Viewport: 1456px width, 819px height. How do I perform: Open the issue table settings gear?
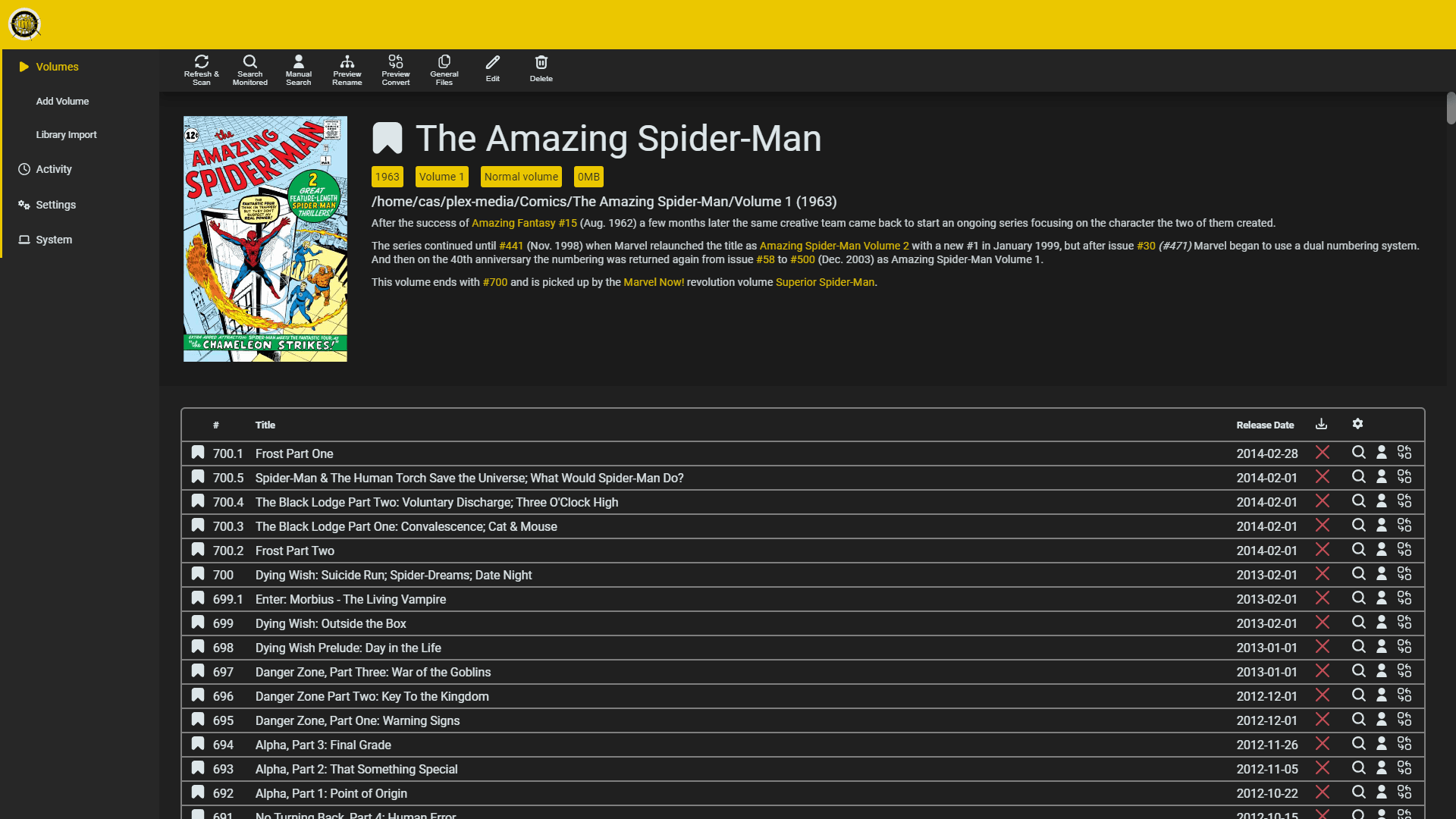coord(1357,424)
